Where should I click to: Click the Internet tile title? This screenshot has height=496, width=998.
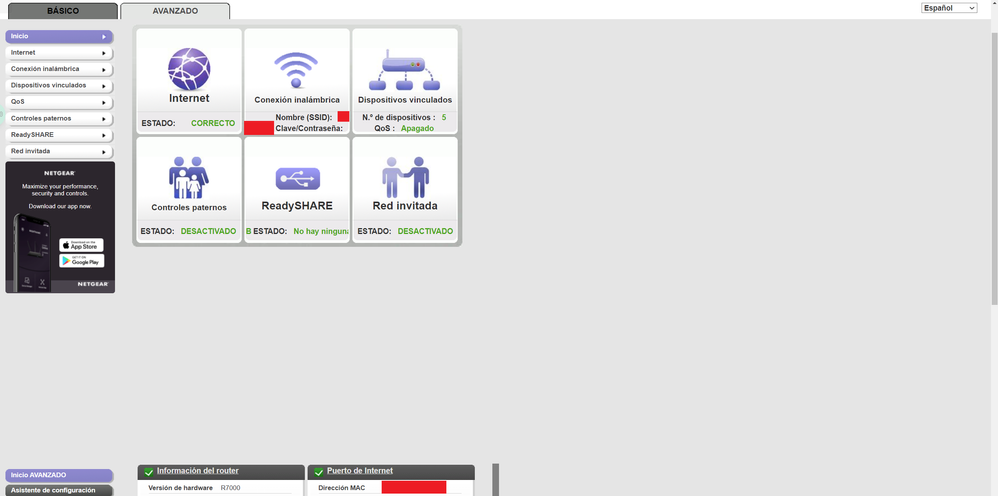point(189,99)
